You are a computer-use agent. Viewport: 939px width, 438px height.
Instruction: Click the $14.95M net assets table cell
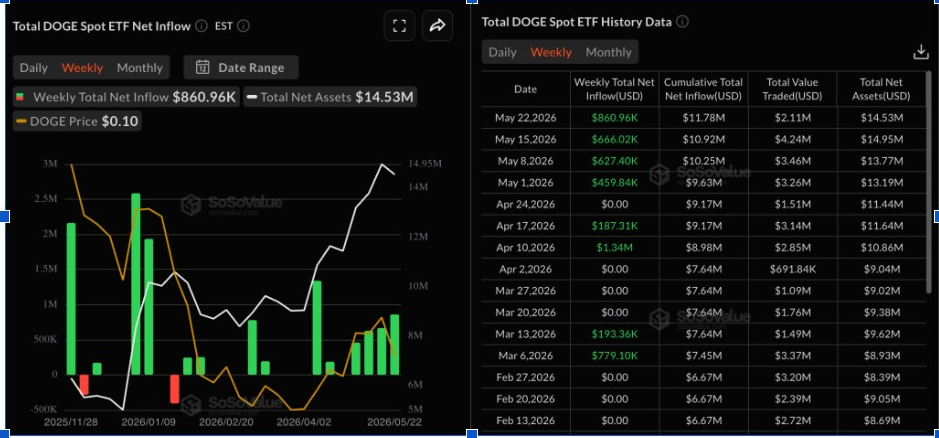(x=881, y=140)
